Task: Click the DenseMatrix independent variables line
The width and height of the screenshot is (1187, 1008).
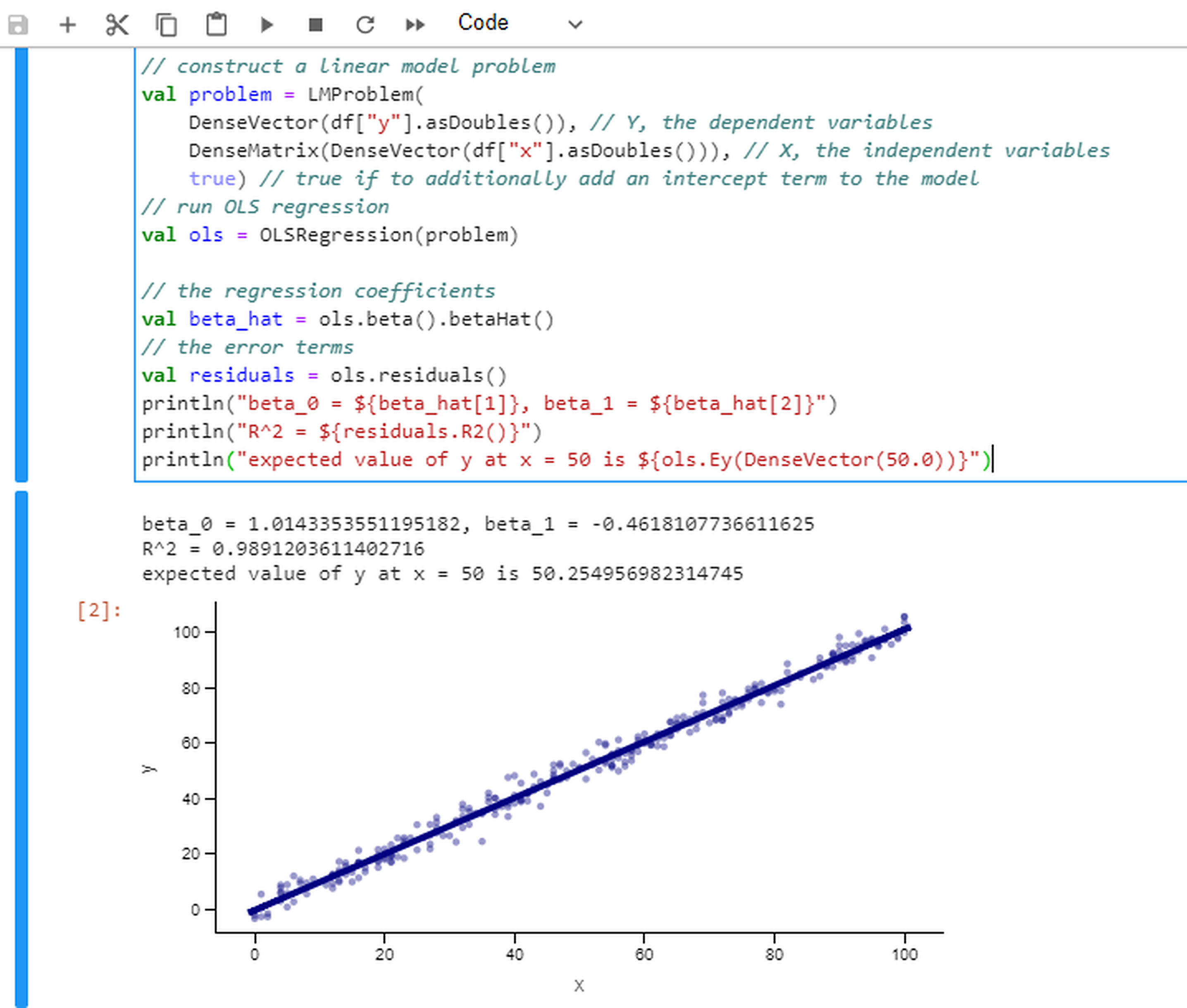Action: (x=649, y=150)
